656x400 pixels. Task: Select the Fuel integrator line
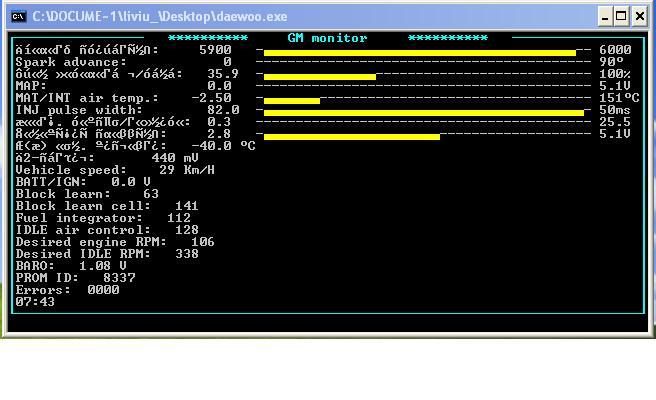[103, 218]
